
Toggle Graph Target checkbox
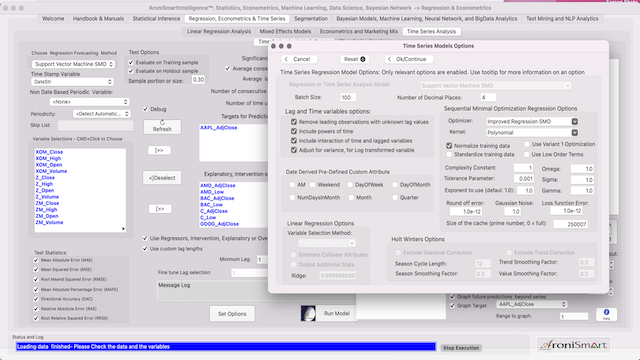452,305
